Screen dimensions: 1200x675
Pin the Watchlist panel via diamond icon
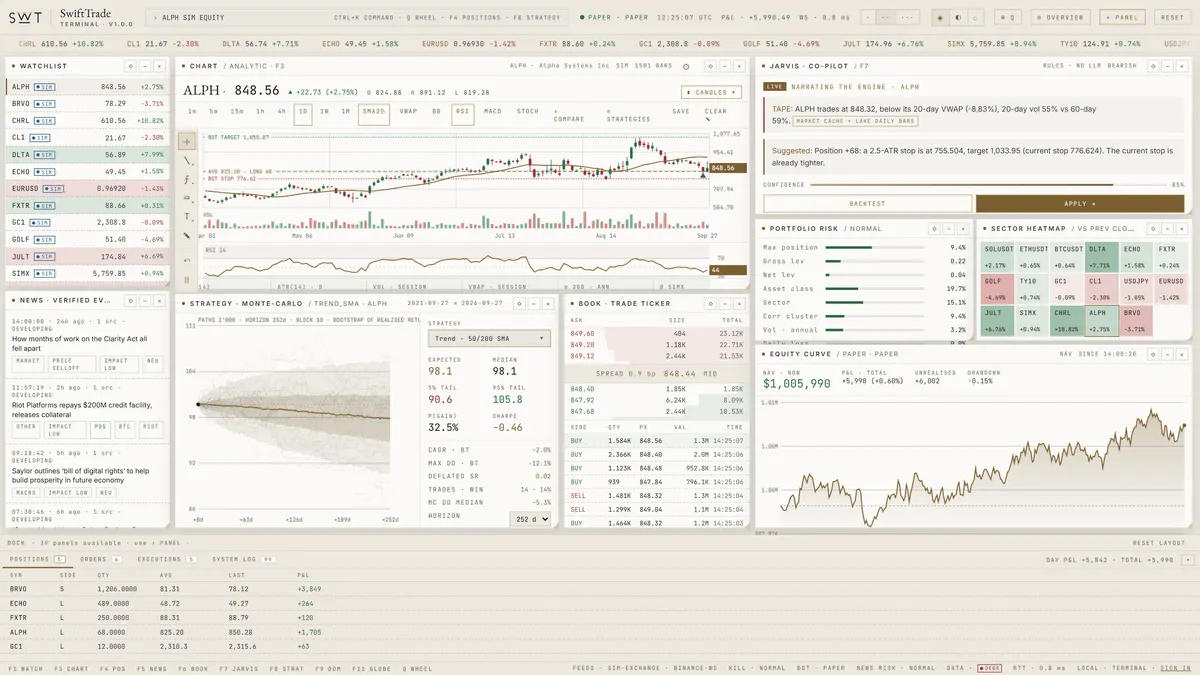(x=129, y=65)
